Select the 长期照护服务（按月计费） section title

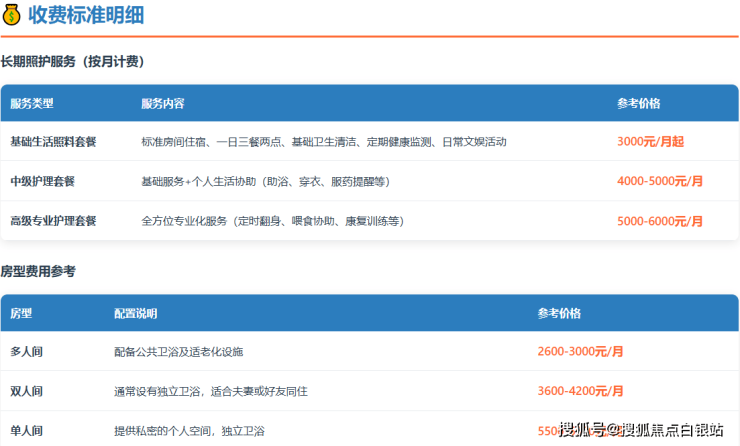pos(72,62)
